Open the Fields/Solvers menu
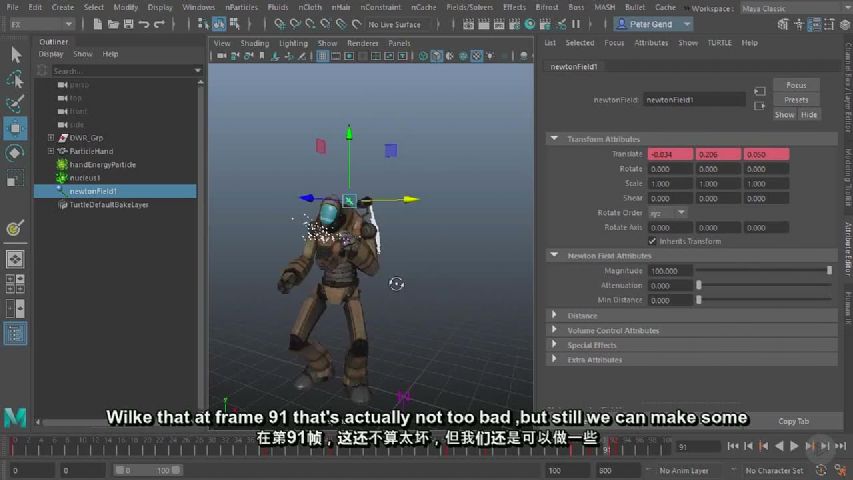This screenshot has height=480, width=853. (x=469, y=7)
